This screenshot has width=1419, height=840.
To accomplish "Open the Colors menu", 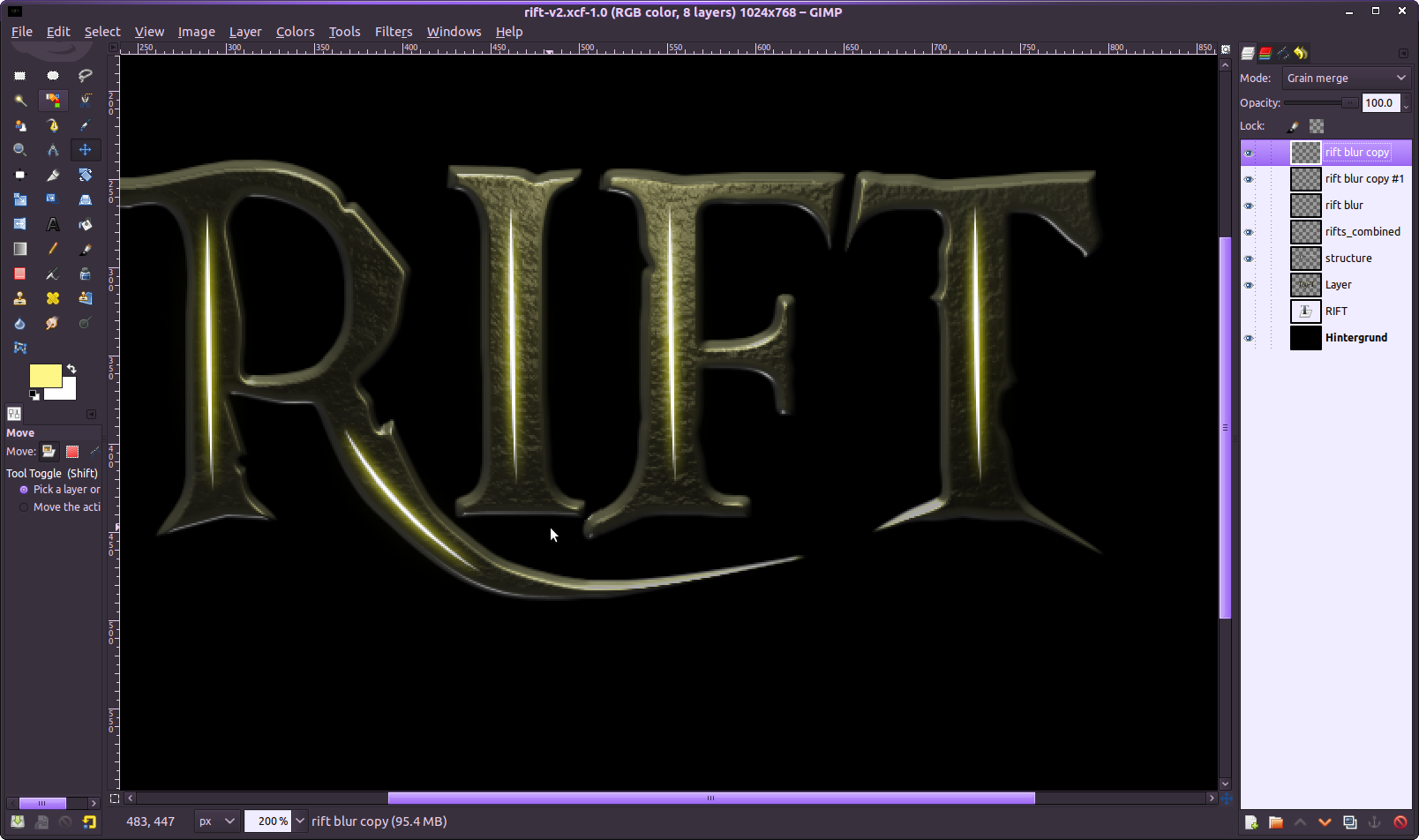I will tap(295, 32).
